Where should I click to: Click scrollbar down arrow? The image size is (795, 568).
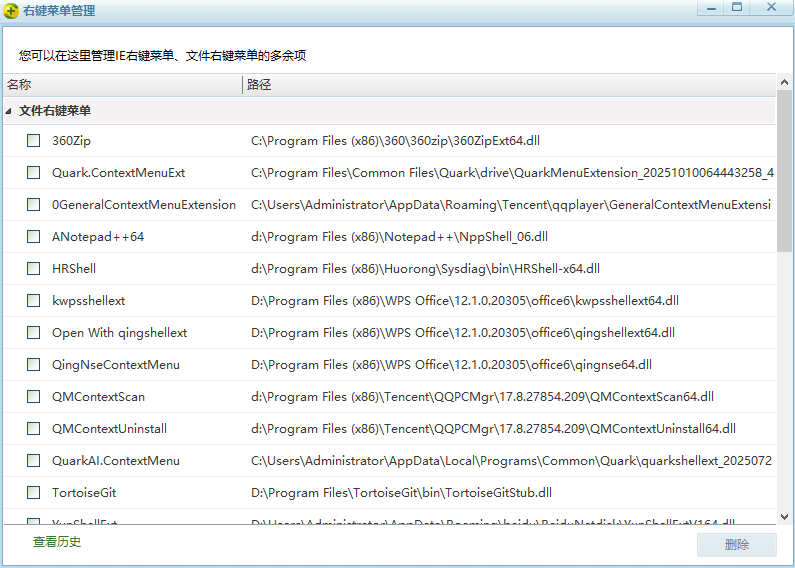click(x=784, y=517)
